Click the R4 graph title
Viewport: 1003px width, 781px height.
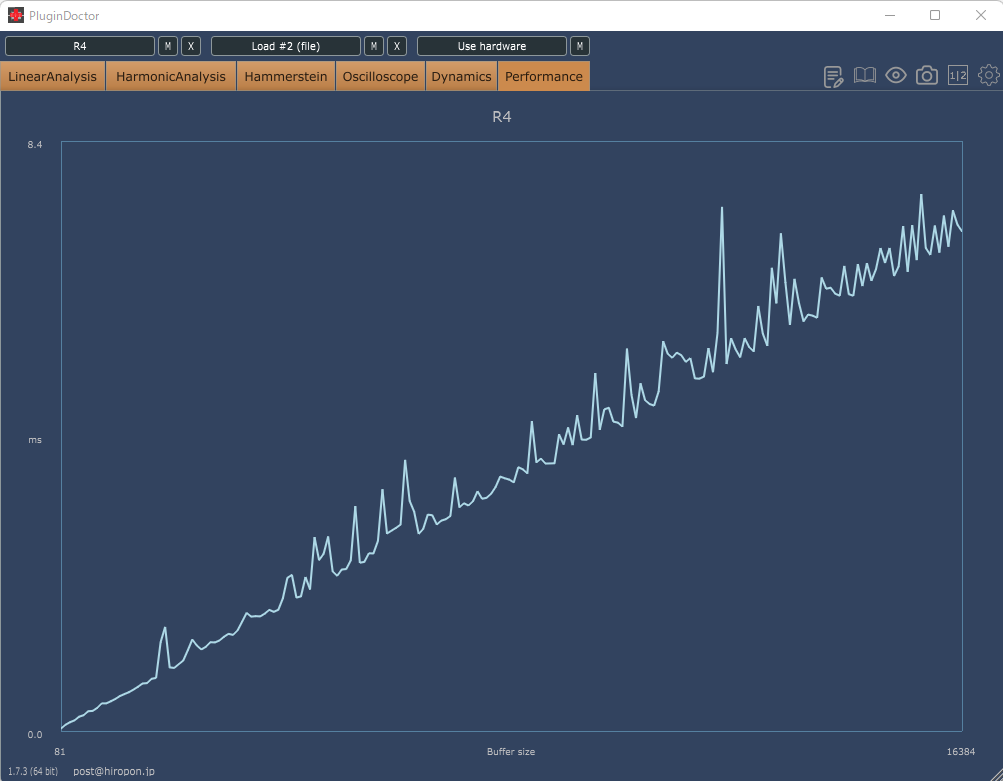(502, 116)
